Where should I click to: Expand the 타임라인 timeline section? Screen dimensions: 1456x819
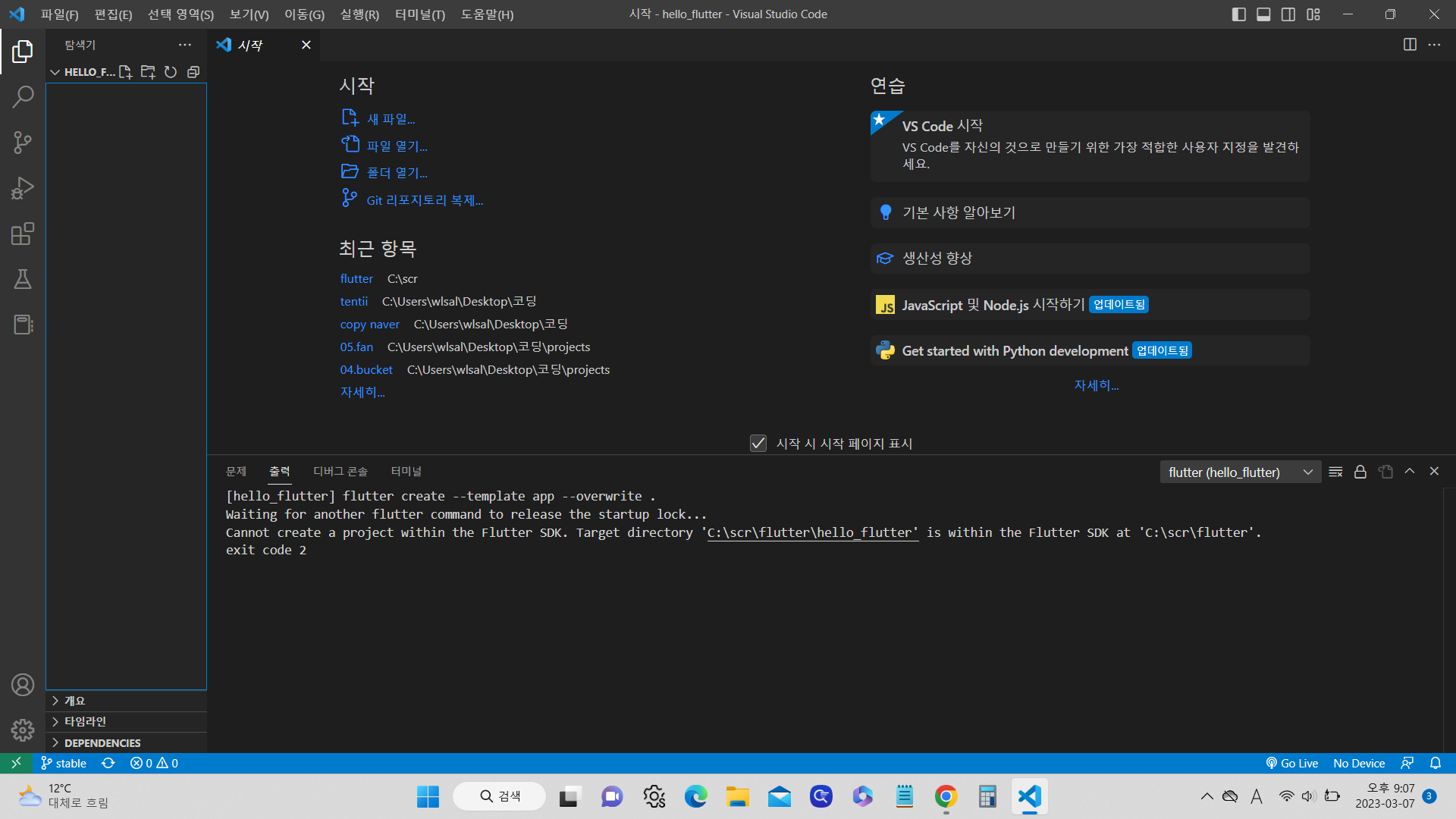coord(126,721)
